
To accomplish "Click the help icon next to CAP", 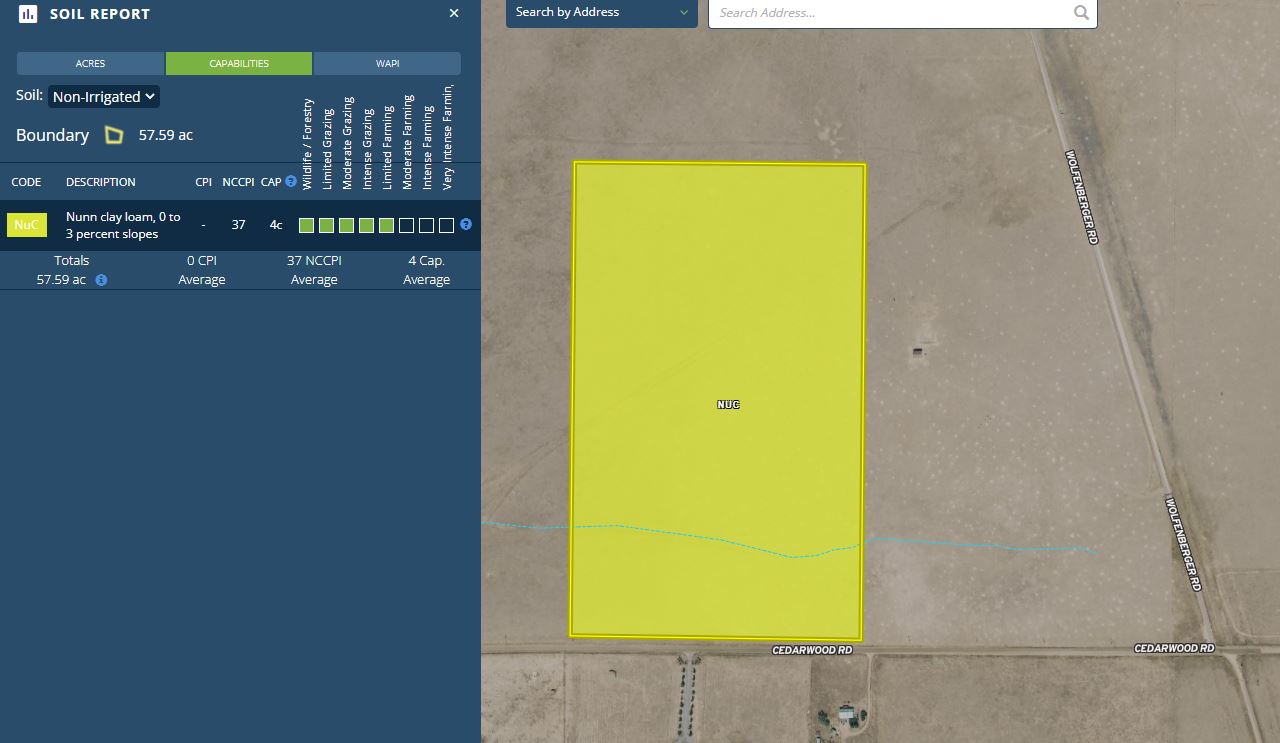I will [x=291, y=182].
